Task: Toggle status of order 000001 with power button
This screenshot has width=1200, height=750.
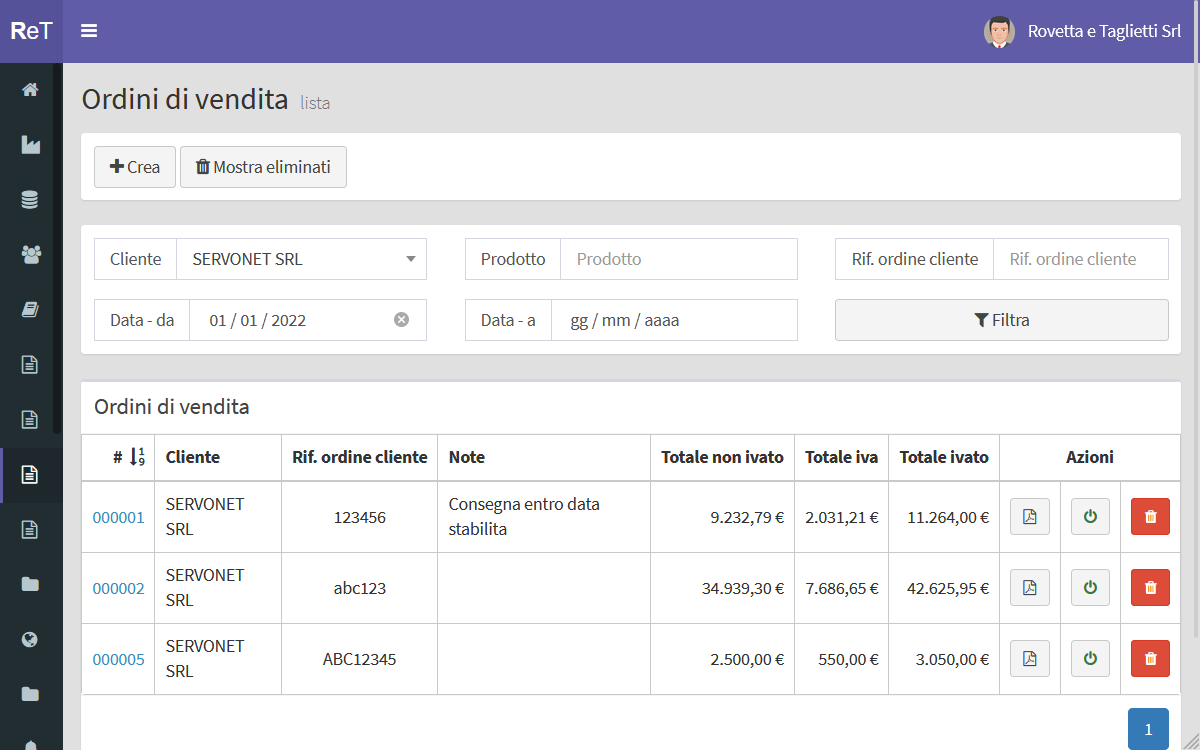Action: 1090,517
